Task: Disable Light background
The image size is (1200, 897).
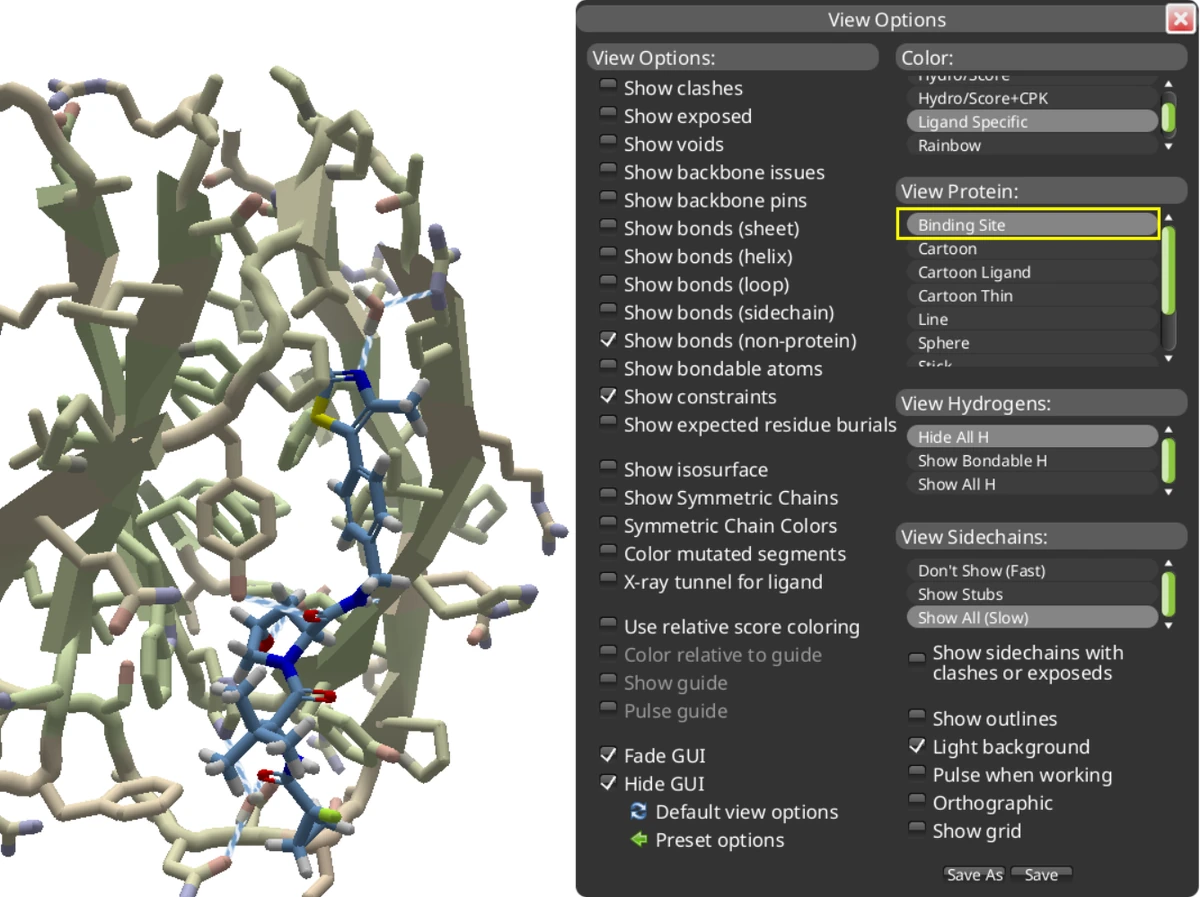Action: [917, 744]
